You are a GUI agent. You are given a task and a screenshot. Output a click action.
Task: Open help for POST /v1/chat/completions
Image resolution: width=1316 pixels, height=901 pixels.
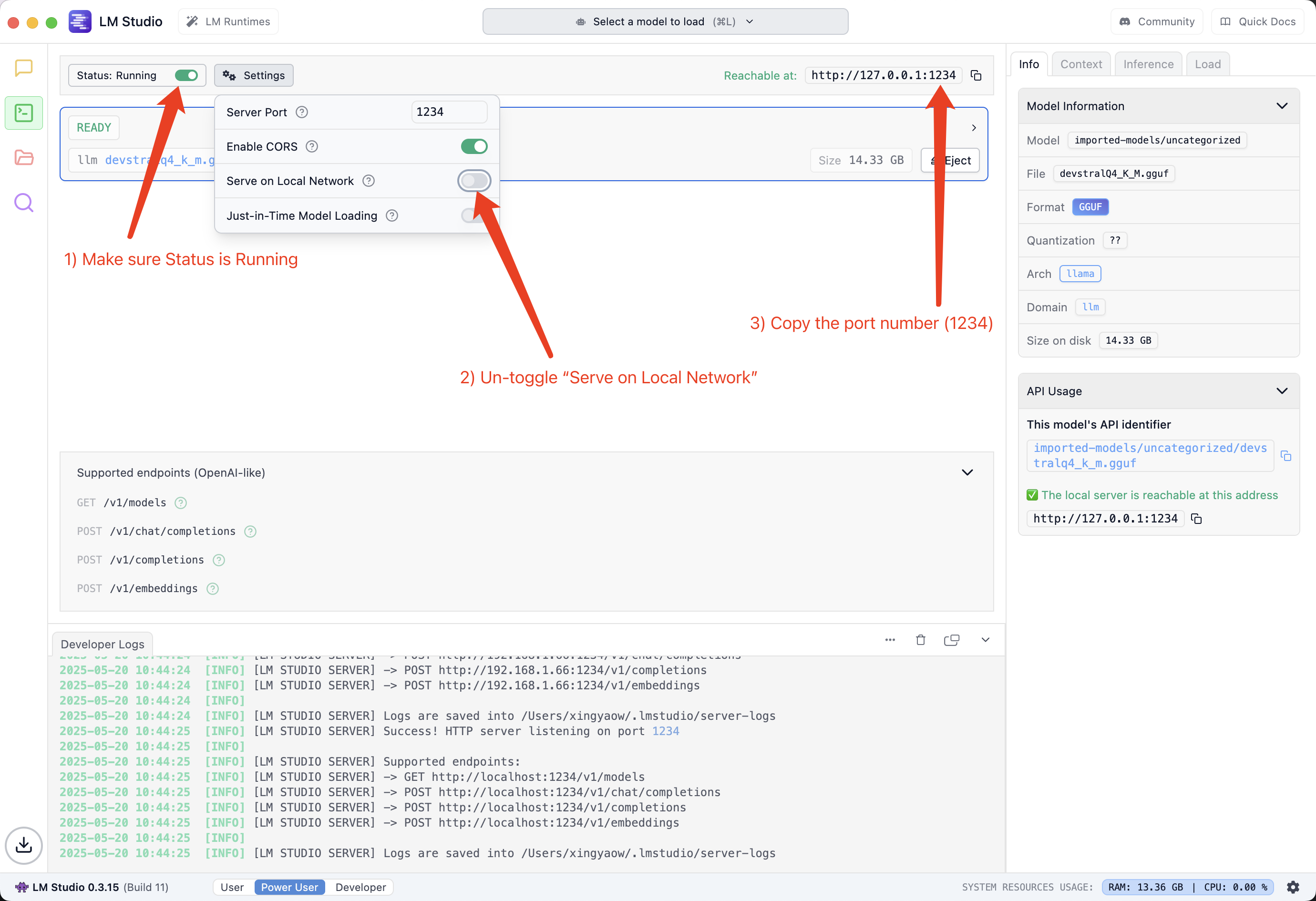click(250, 531)
